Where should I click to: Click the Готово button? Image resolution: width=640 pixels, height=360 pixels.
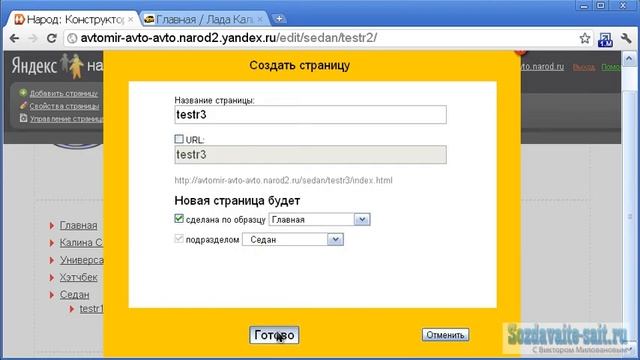[x=274, y=335]
